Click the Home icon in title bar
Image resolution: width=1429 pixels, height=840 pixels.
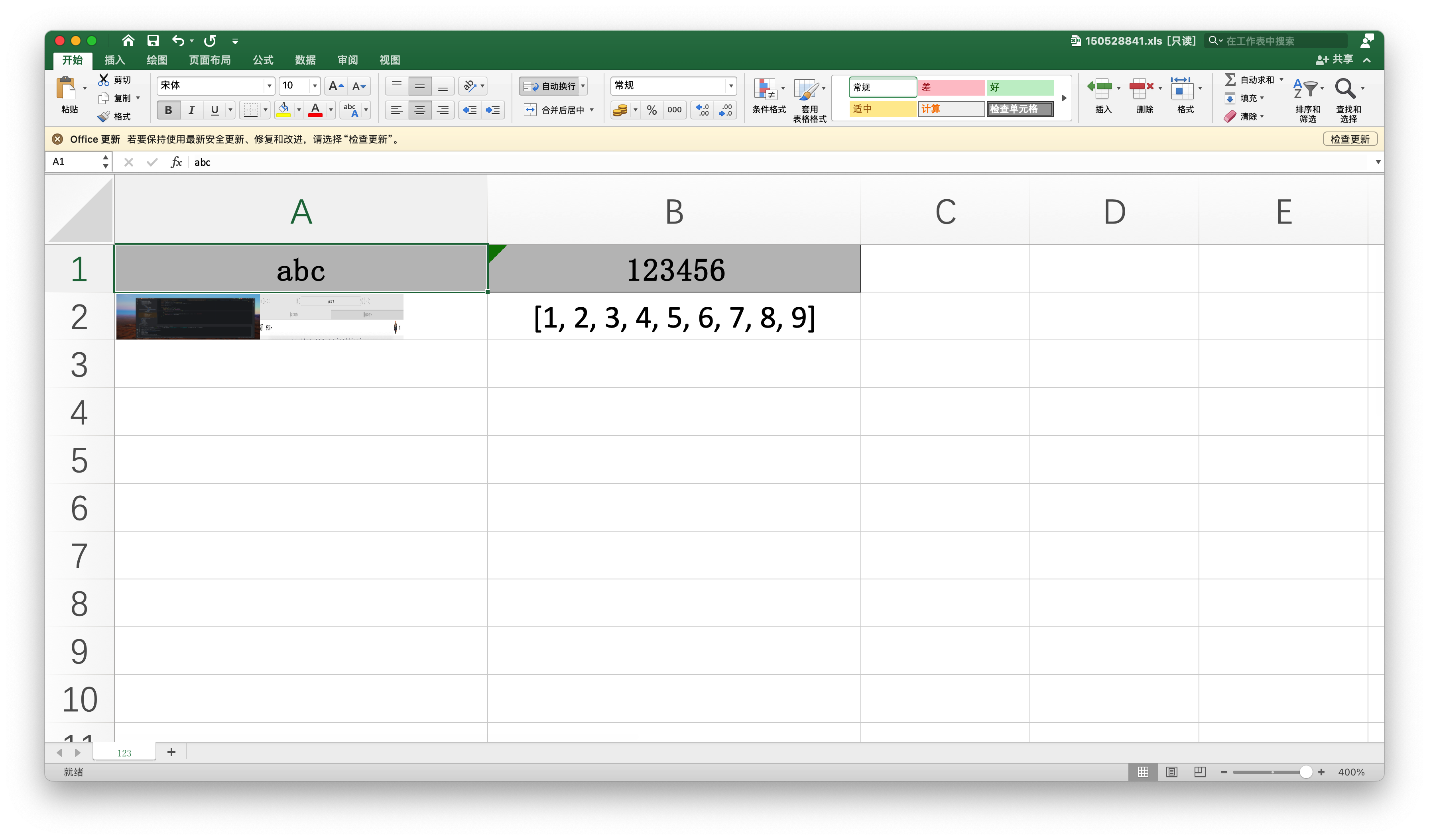(x=128, y=41)
